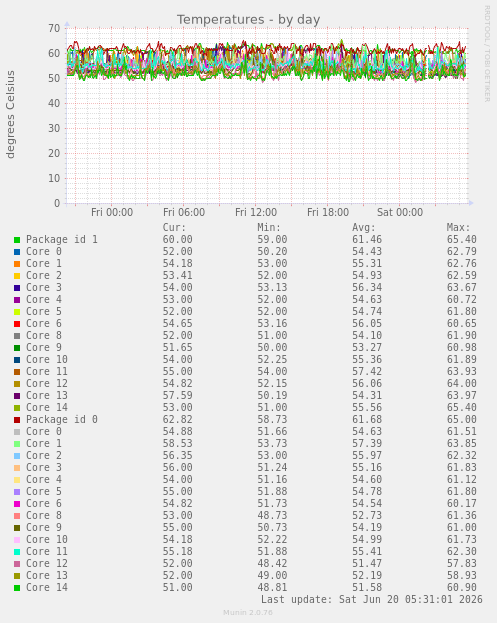Click the current value 54.88 in a Core 0 row

coord(178,431)
